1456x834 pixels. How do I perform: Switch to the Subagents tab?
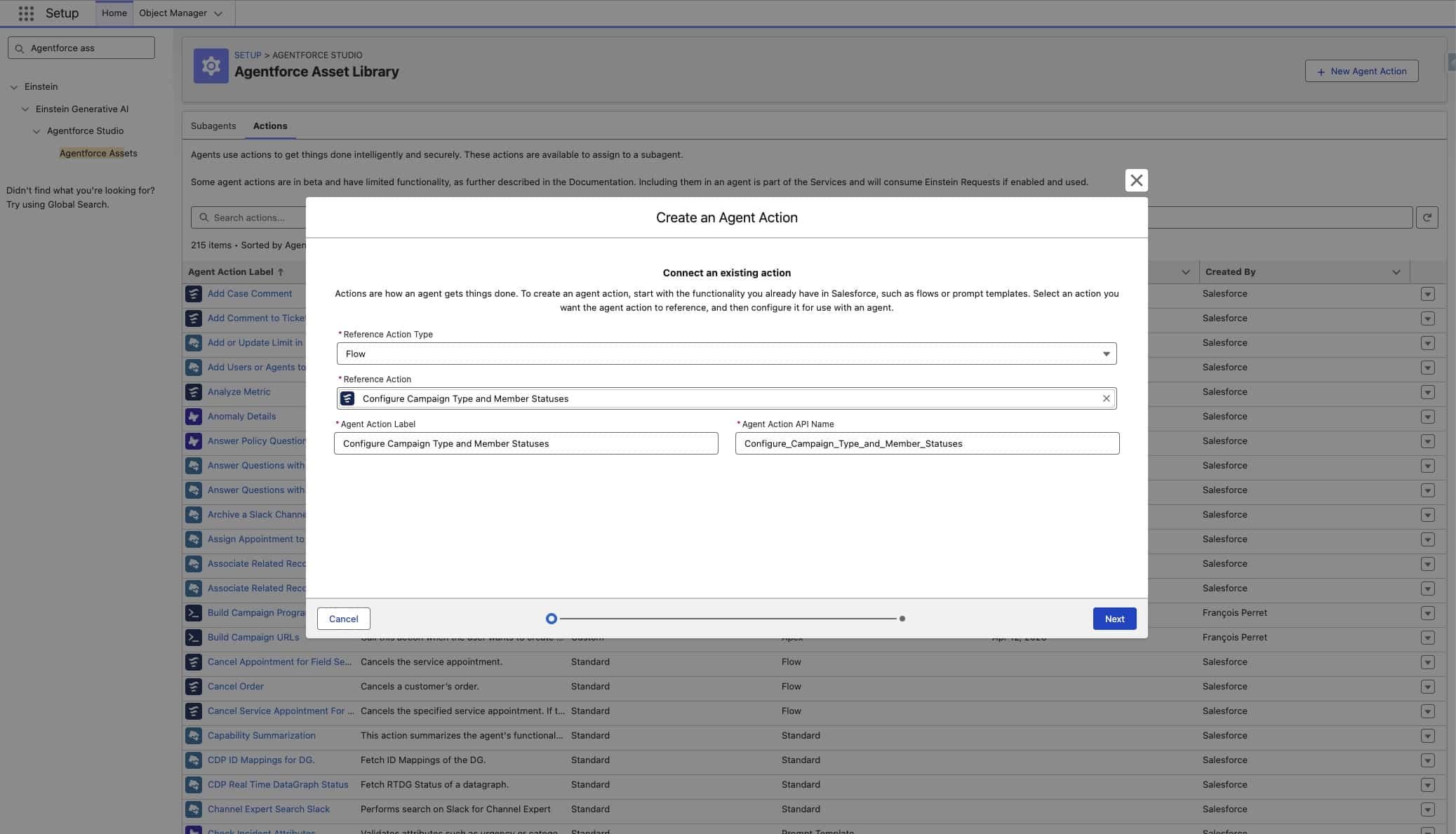pos(213,126)
